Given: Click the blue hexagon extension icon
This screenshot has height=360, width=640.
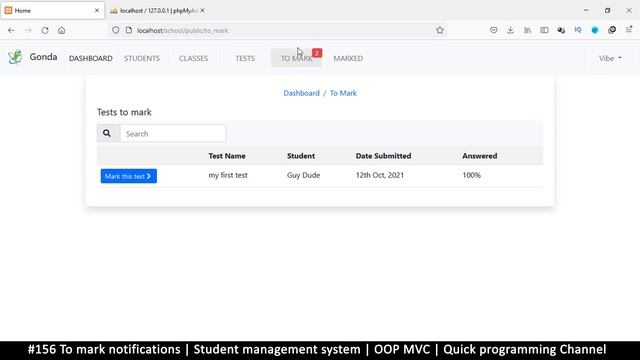Looking at the screenshot, I should [595, 30].
